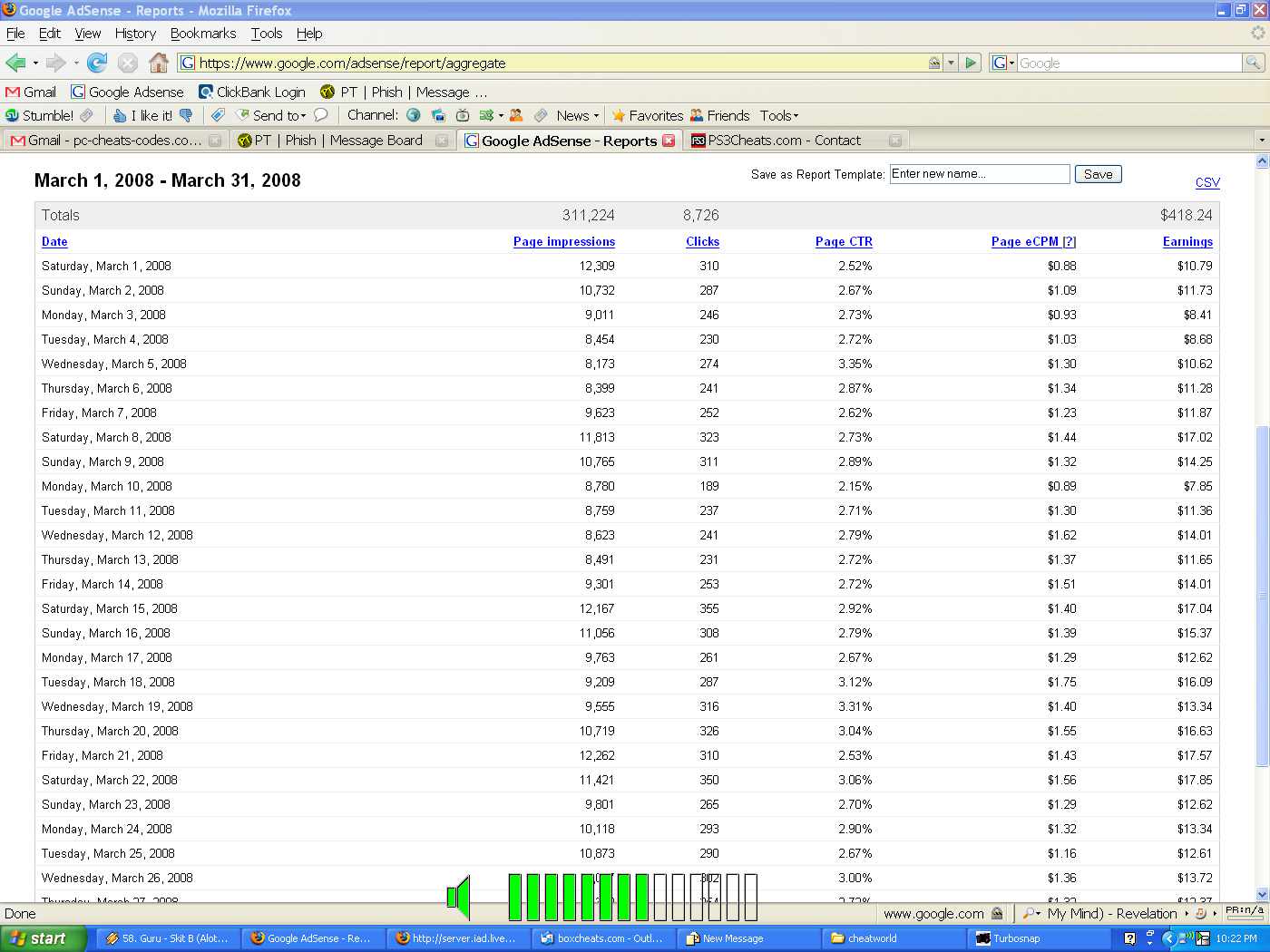Image resolution: width=1270 pixels, height=952 pixels.
Task: Open StumbleUpon Favorites
Action: (x=648, y=115)
